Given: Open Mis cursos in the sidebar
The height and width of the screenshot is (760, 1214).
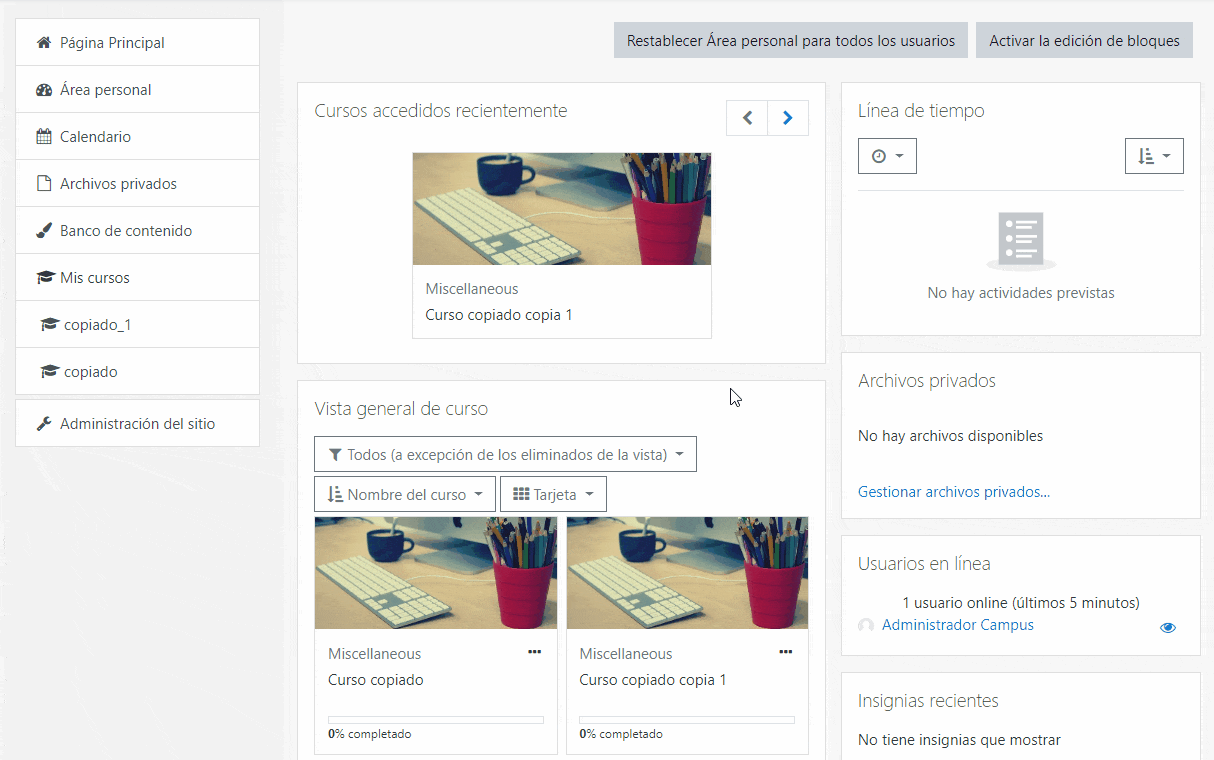Looking at the screenshot, I should click(x=95, y=278).
